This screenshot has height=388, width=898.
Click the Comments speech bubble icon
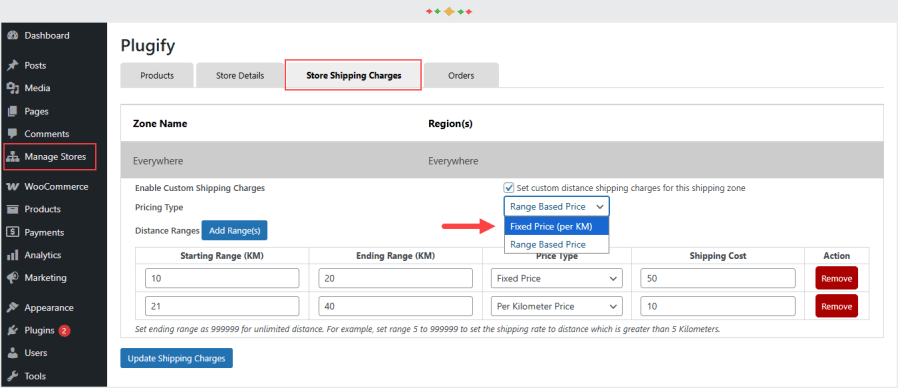13,134
